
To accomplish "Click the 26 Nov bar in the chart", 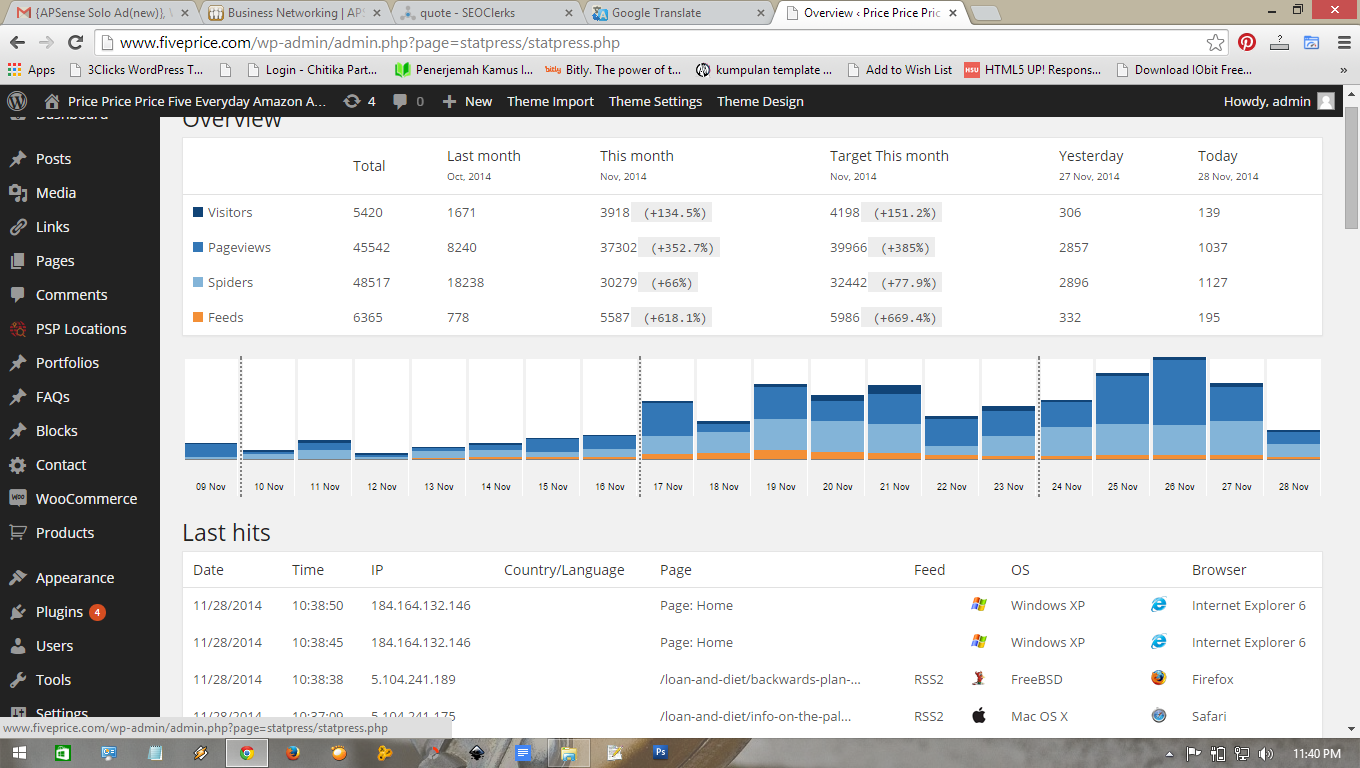I will point(1179,410).
